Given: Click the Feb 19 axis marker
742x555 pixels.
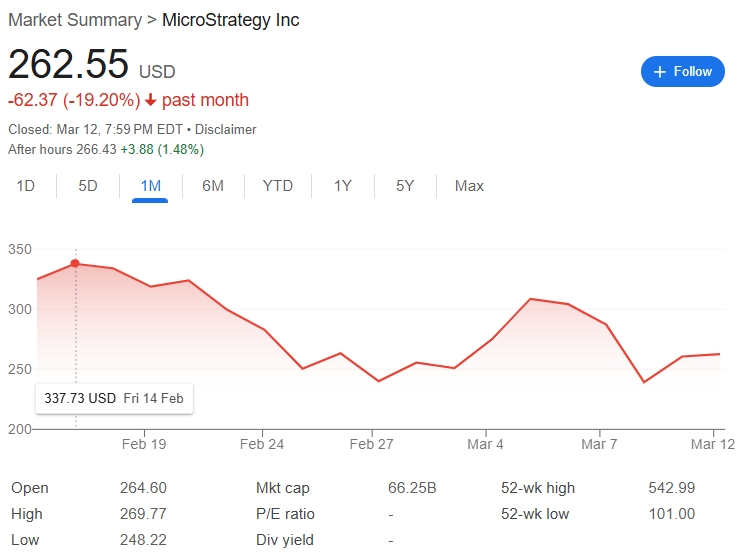Looking at the screenshot, I should click(x=144, y=444).
